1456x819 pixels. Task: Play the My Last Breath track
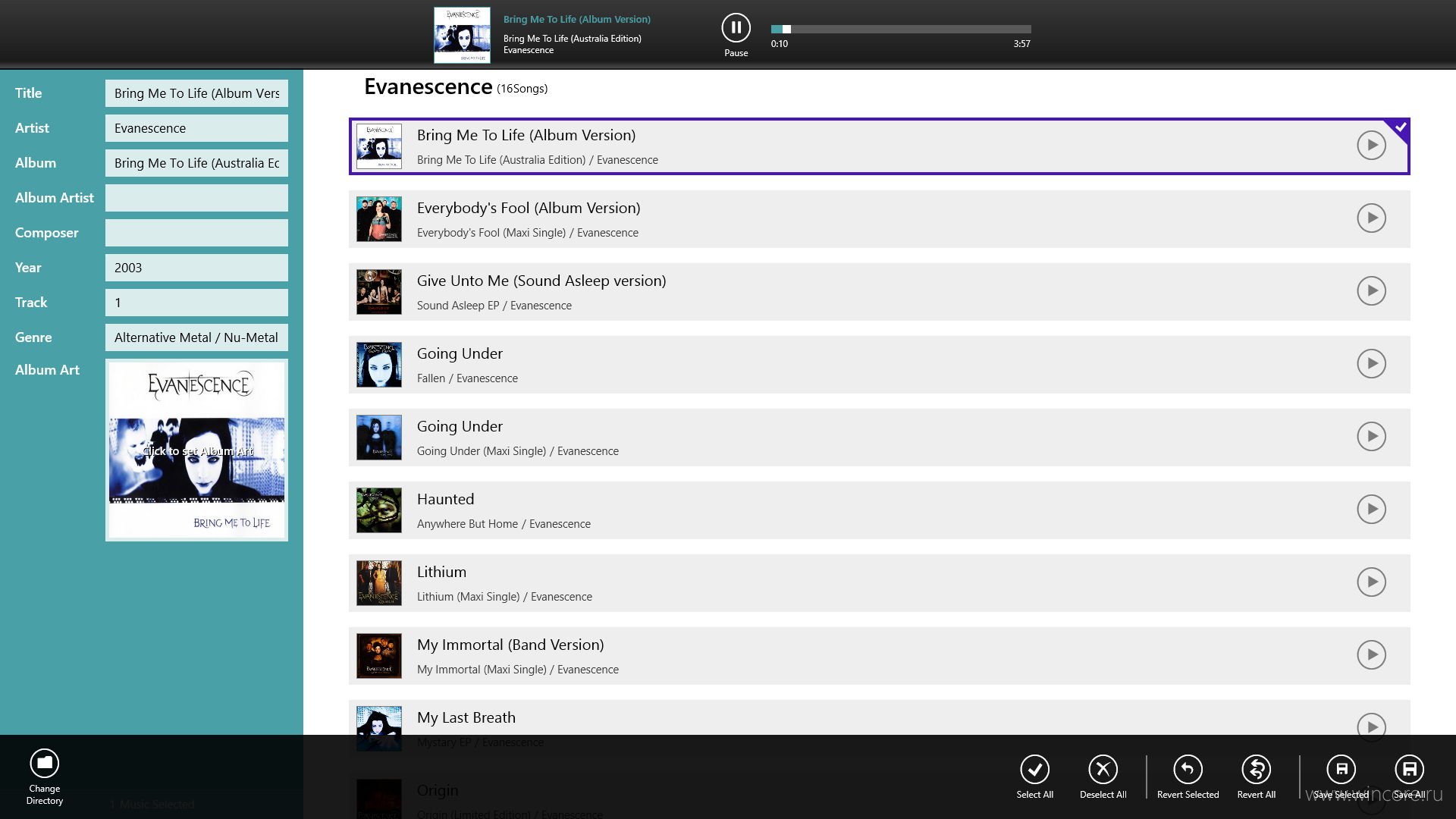coord(1371,726)
